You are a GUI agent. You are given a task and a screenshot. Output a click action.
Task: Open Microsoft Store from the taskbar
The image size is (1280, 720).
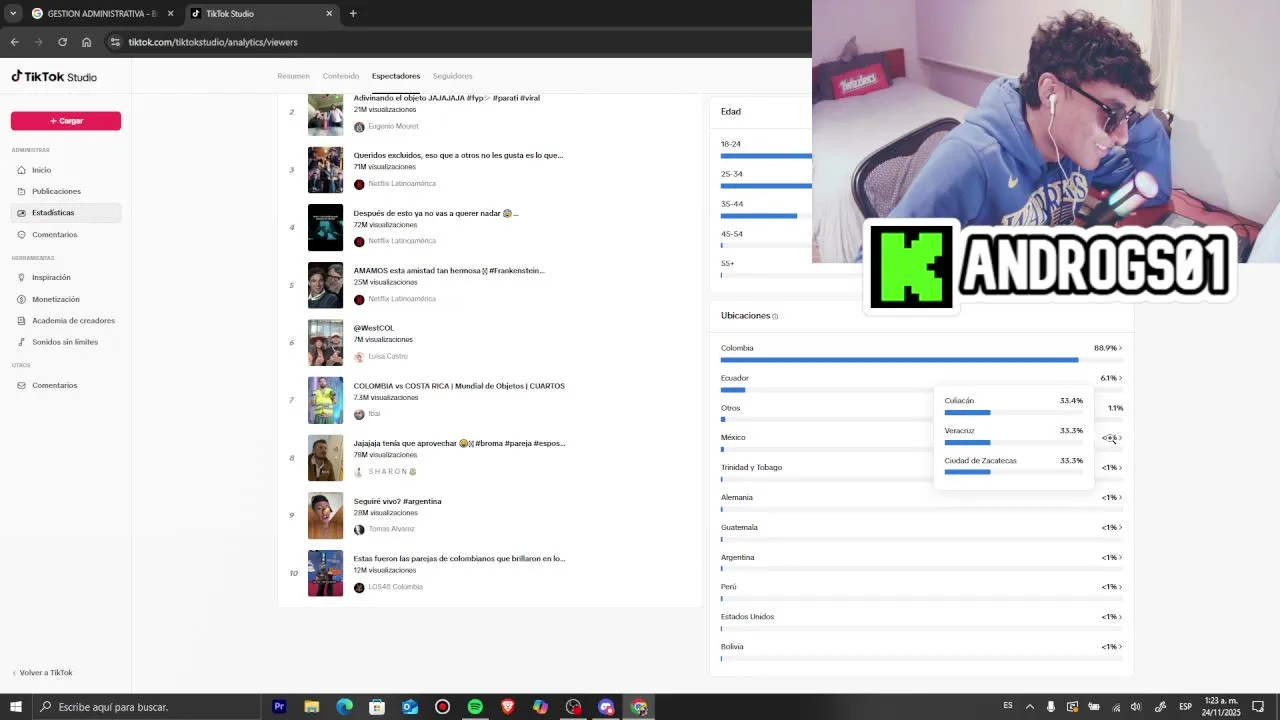(x=377, y=707)
